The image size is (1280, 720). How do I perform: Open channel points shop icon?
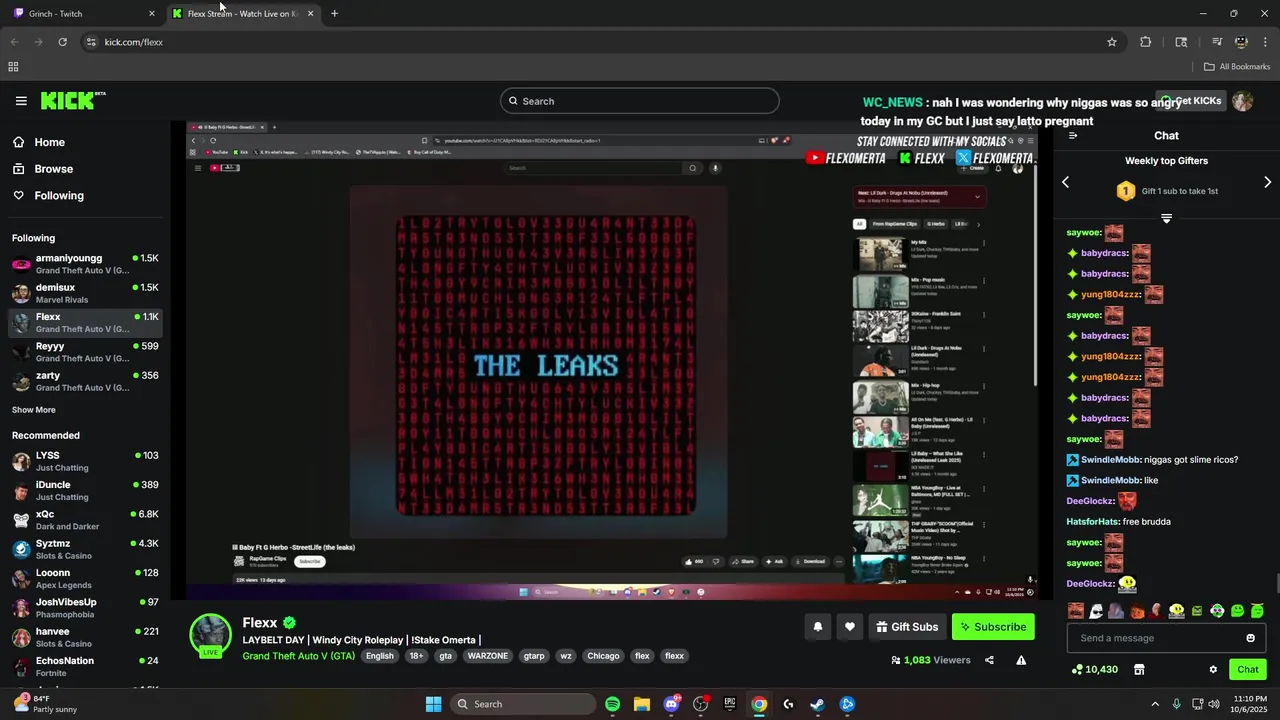point(1139,670)
